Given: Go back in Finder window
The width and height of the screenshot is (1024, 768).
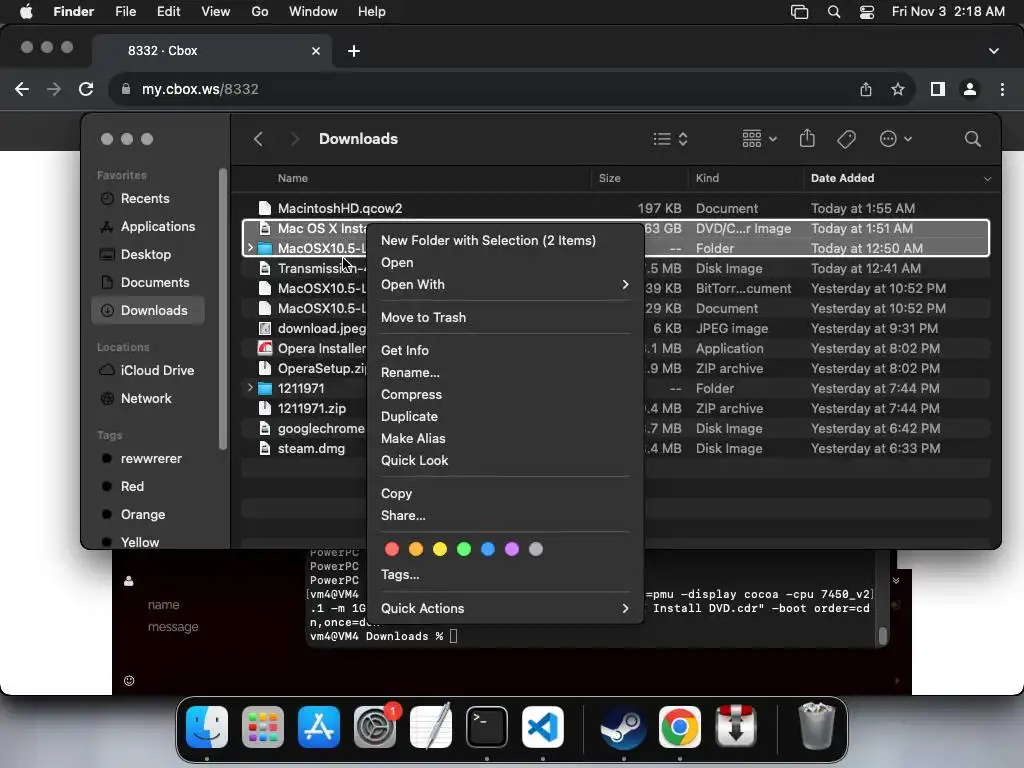Looking at the screenshot, I should (x=259, y=138).
